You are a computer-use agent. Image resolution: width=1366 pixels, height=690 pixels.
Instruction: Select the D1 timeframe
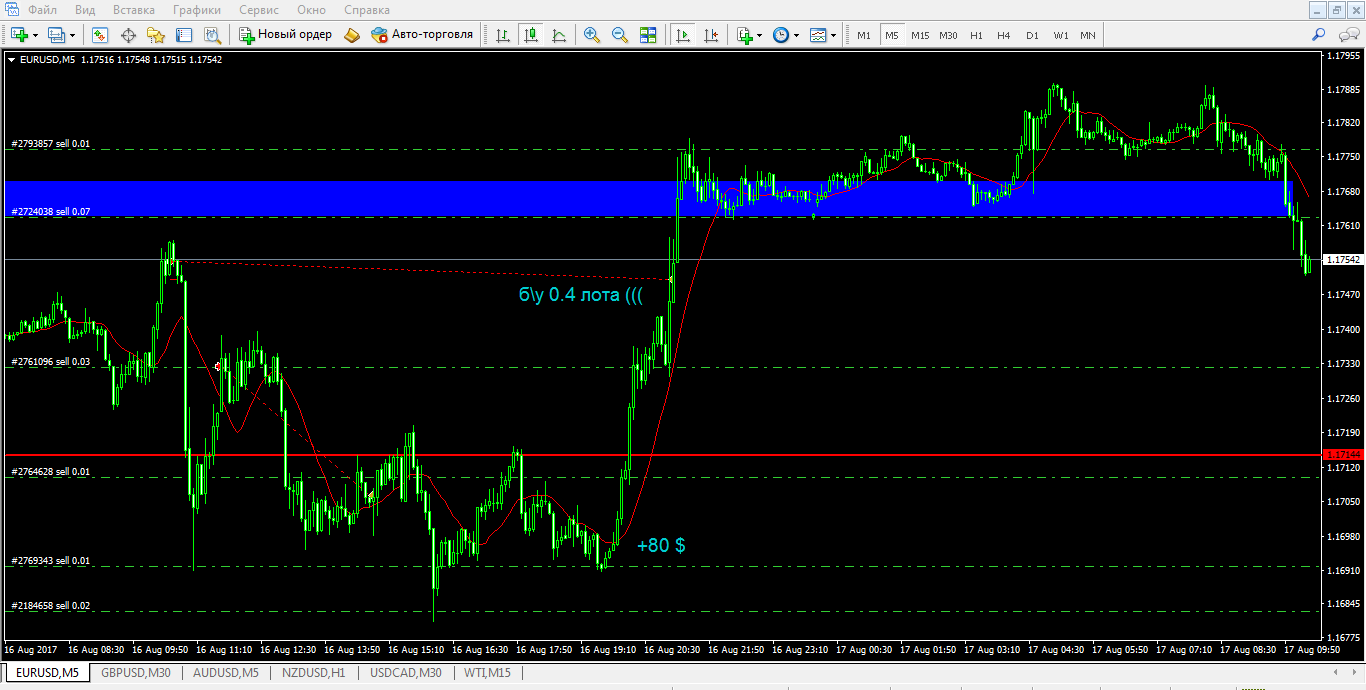click(x=1032, y=35)
